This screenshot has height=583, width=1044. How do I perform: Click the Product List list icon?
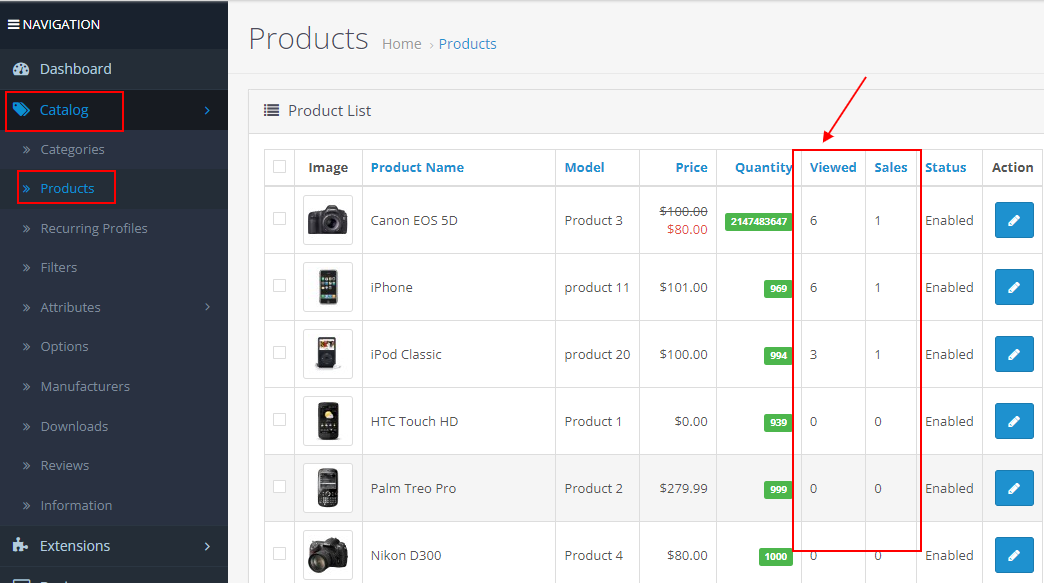point(271,110)
